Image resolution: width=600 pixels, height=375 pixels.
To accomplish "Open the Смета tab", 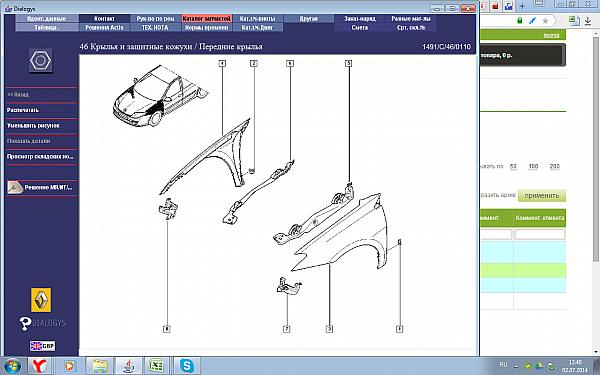I will [x=360, y=28].
